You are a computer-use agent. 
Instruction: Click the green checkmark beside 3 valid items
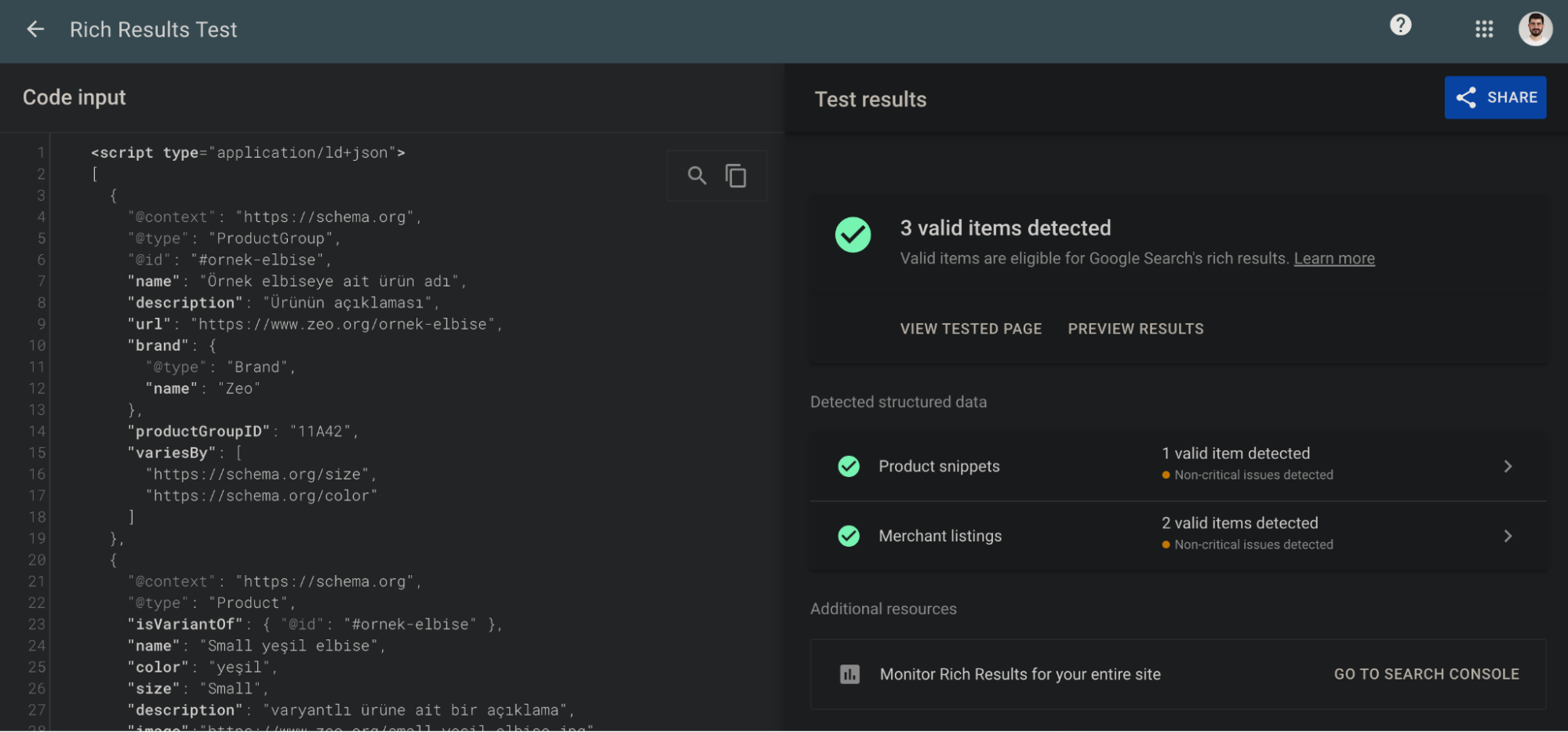click(x=853, y=235)
